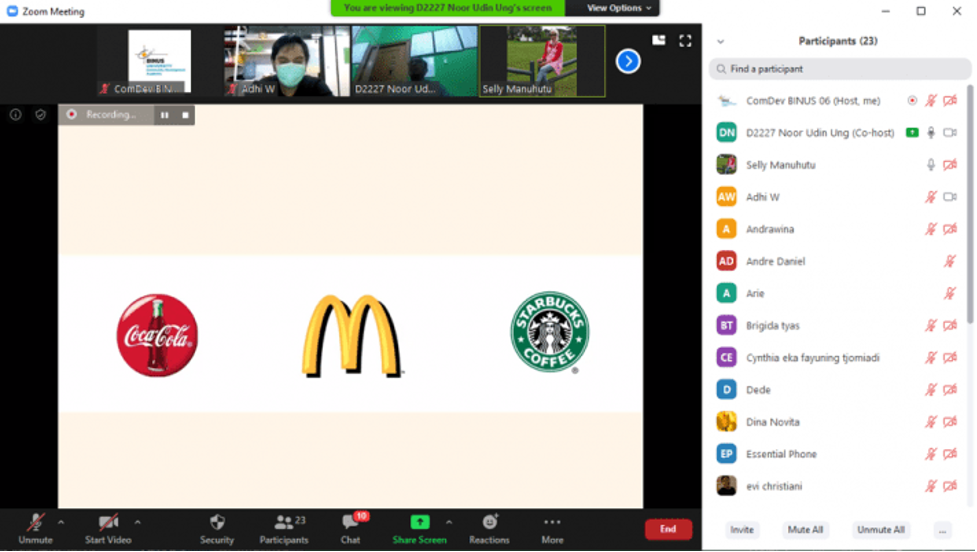Show next video thumbnails with blue arrow

[x=628, y=61]
